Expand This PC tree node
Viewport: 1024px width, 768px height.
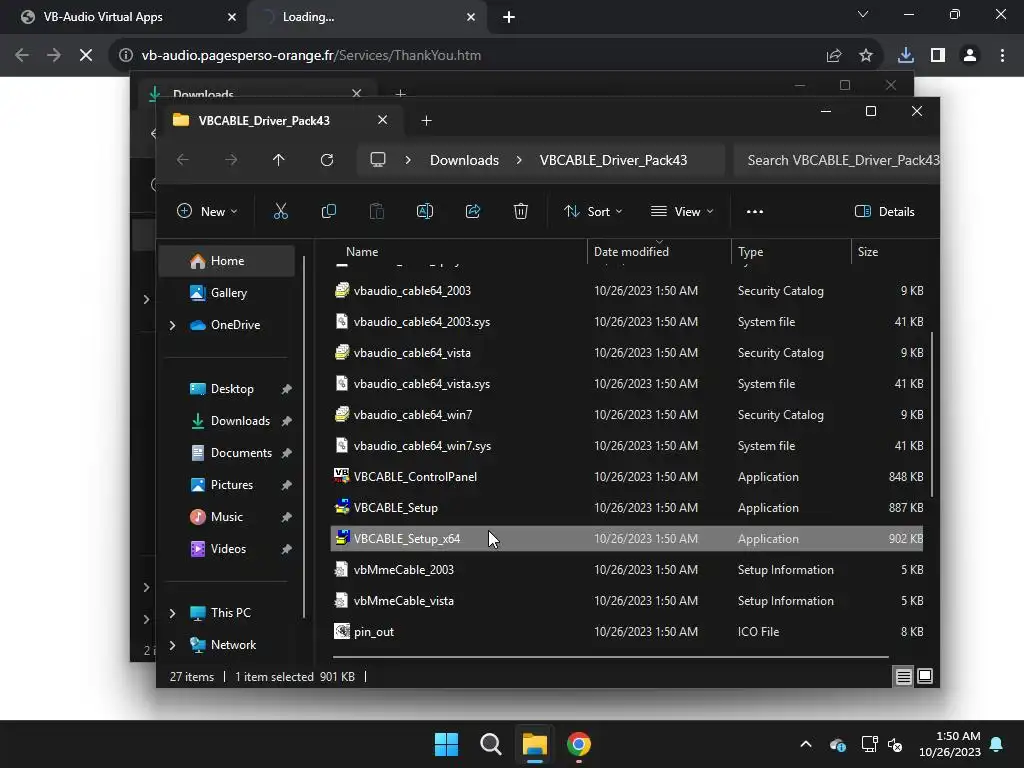(x=172, y=613)
